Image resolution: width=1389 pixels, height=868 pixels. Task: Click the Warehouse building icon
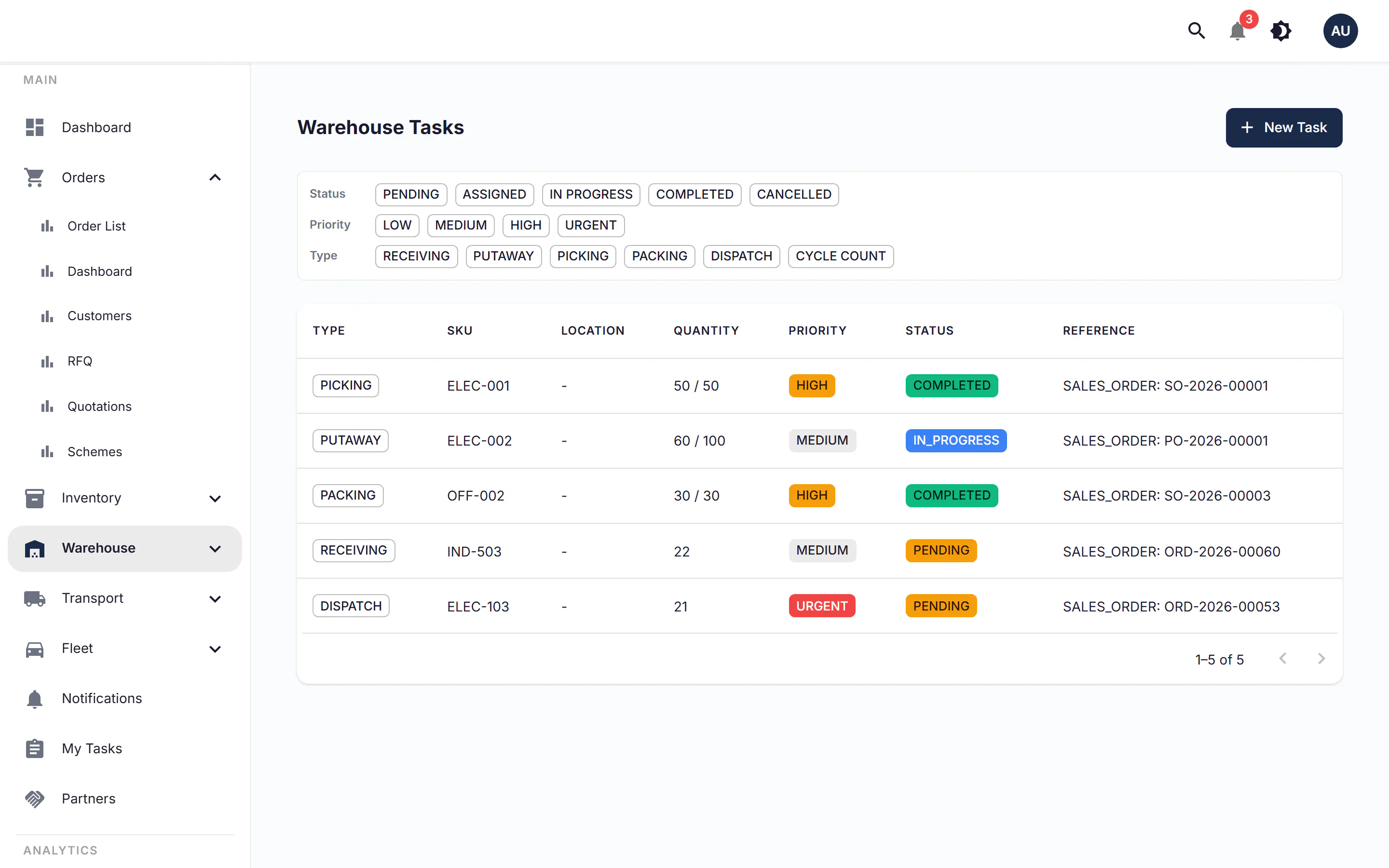[34, 548]
